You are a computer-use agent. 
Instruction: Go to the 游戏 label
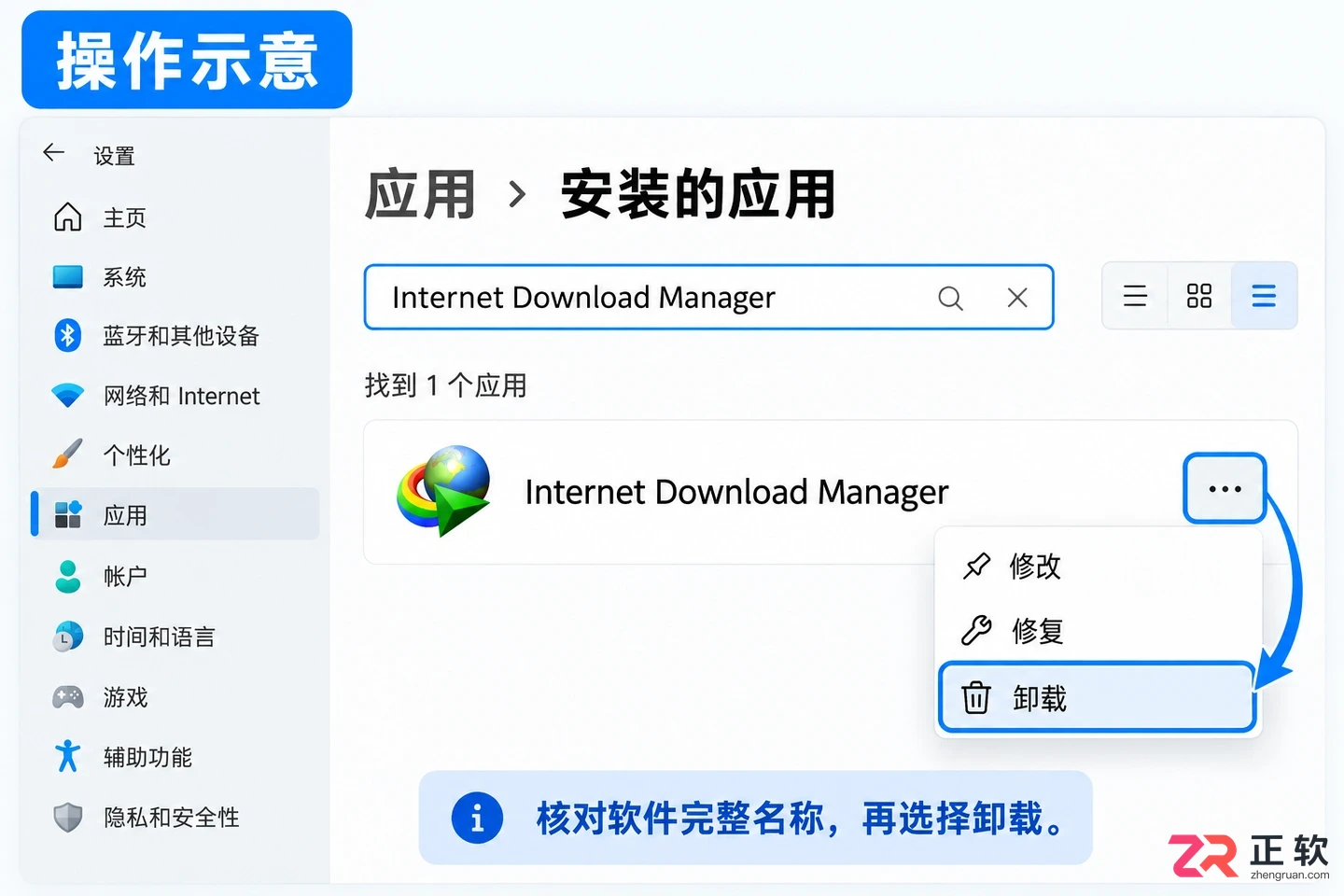(x=125, y=697)
